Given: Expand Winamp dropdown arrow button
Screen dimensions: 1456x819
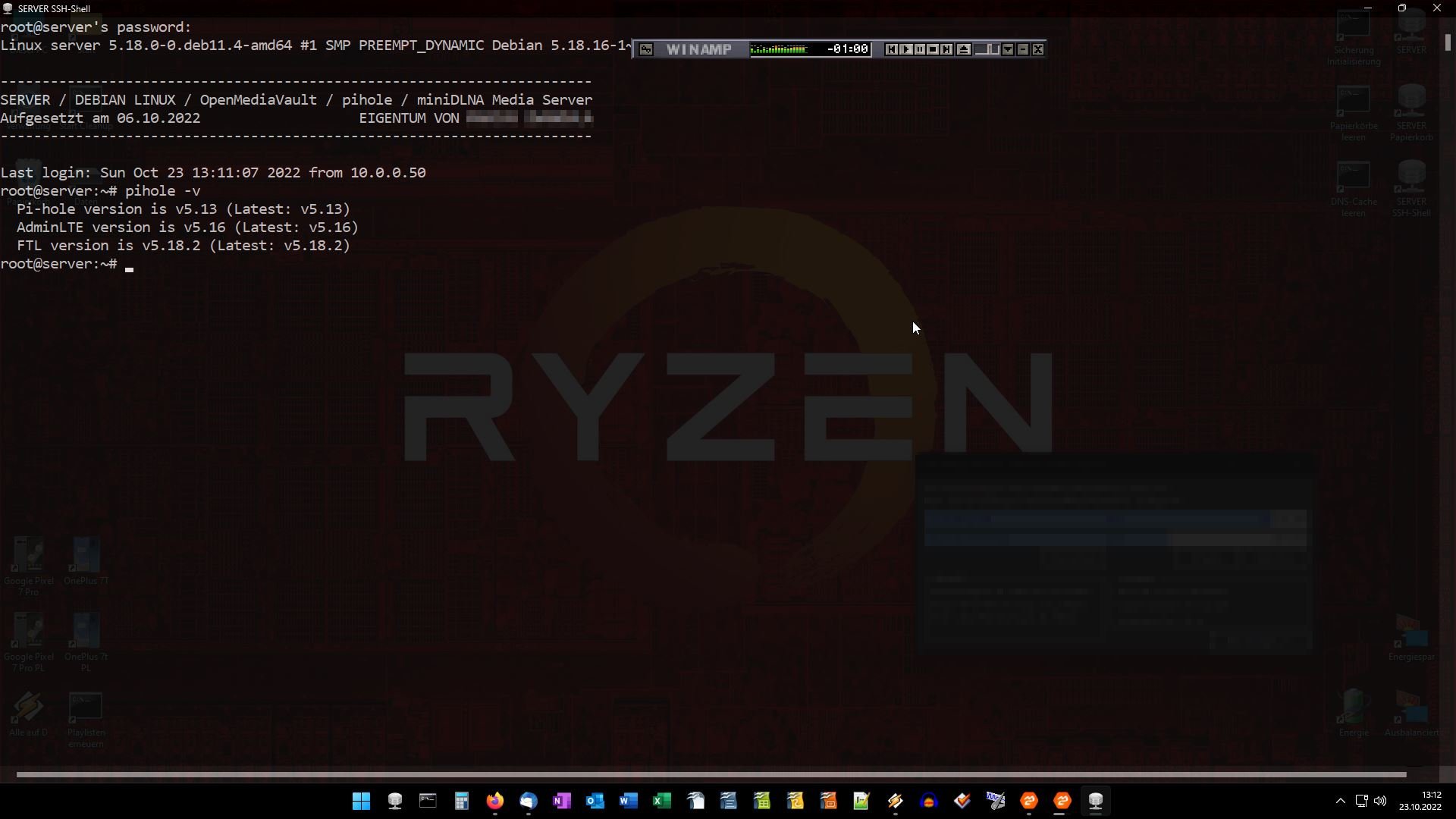Looking at the screenshot, I should 1008,49.
